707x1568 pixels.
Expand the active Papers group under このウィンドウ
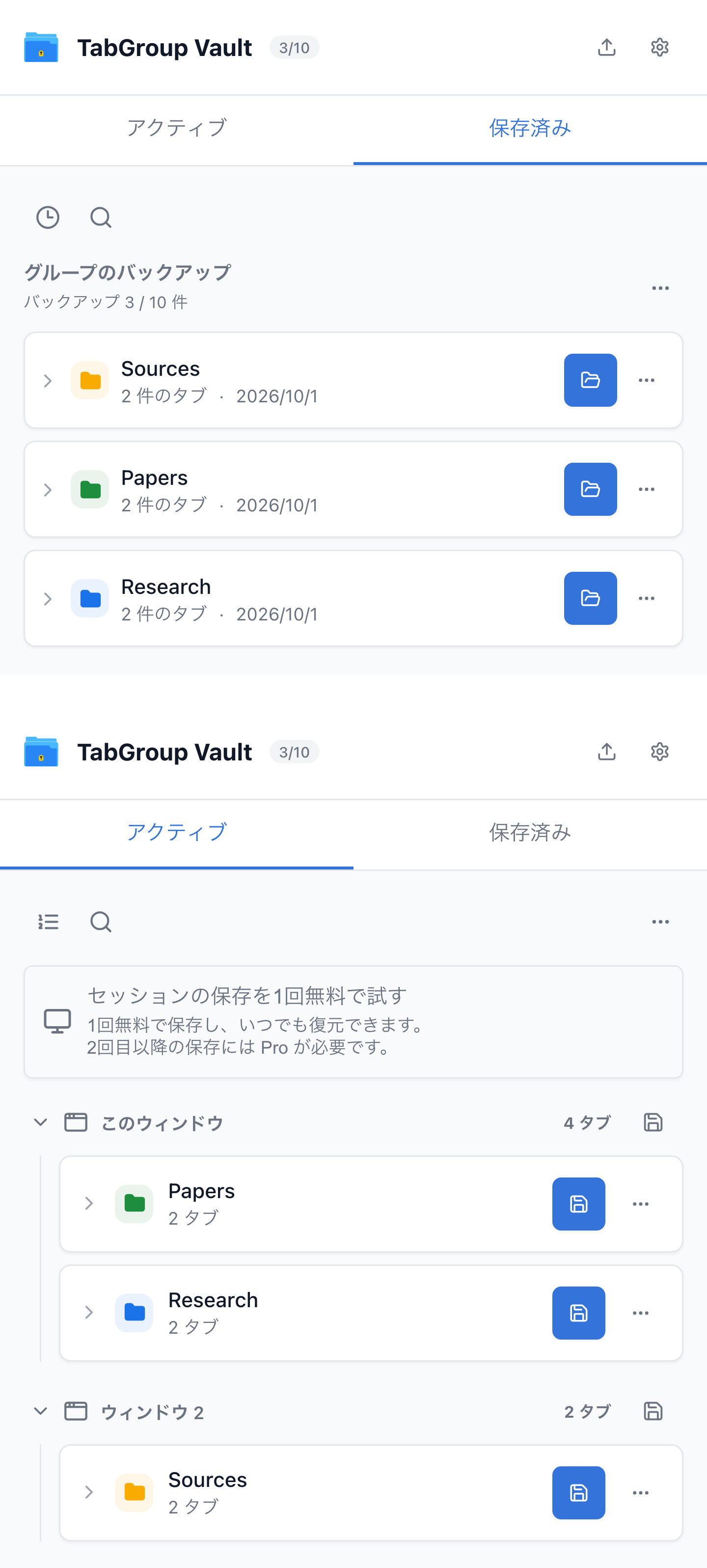89,1204
